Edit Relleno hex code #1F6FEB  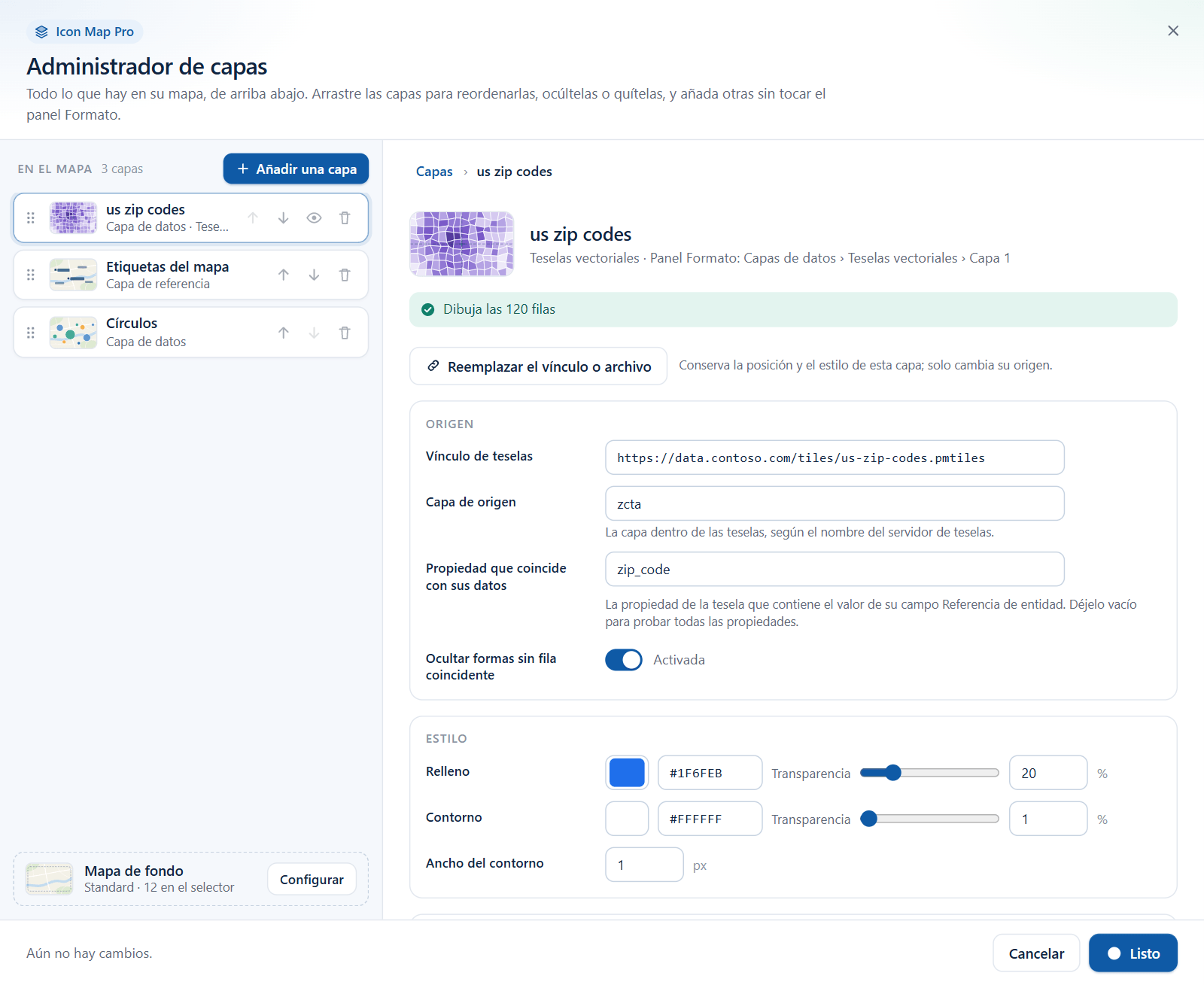point(710,773)
